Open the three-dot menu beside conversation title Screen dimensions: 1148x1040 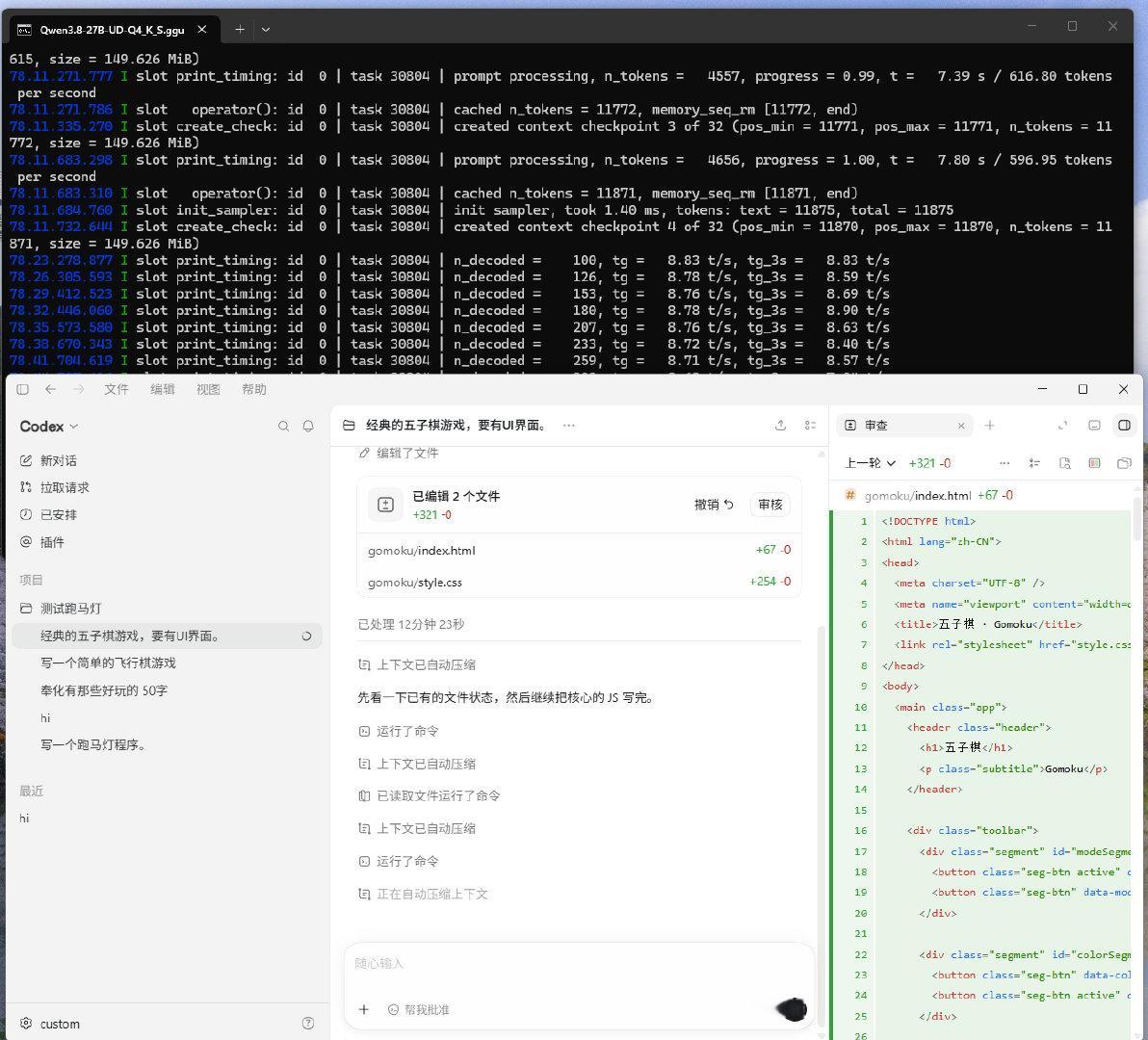[569, 426]
